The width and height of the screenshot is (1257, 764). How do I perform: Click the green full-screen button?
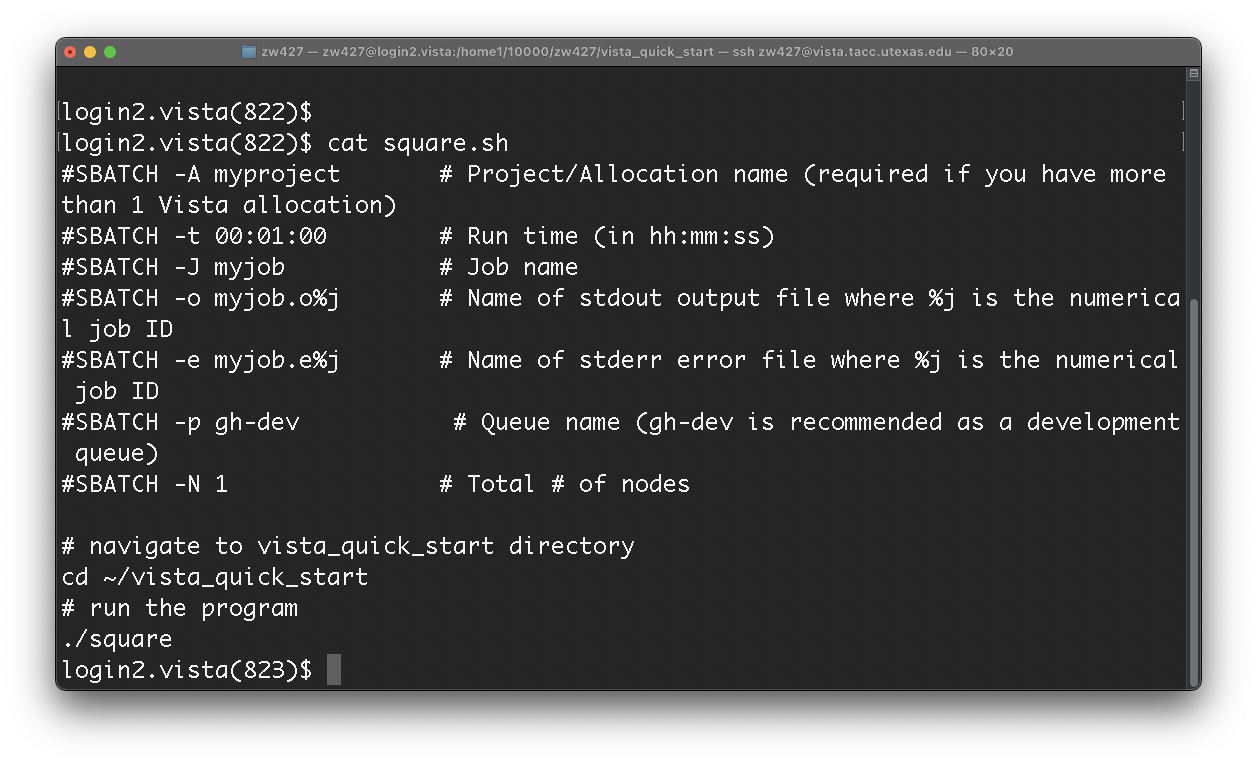[110, 51]
